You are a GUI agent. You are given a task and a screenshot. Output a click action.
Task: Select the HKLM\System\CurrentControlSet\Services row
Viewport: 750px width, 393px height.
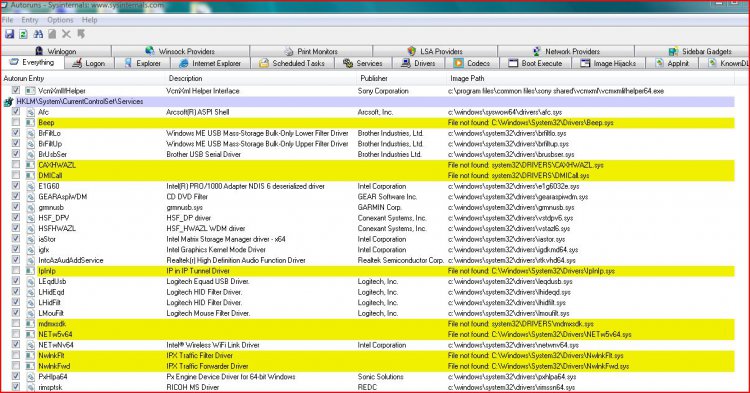[x=368, y=101]
